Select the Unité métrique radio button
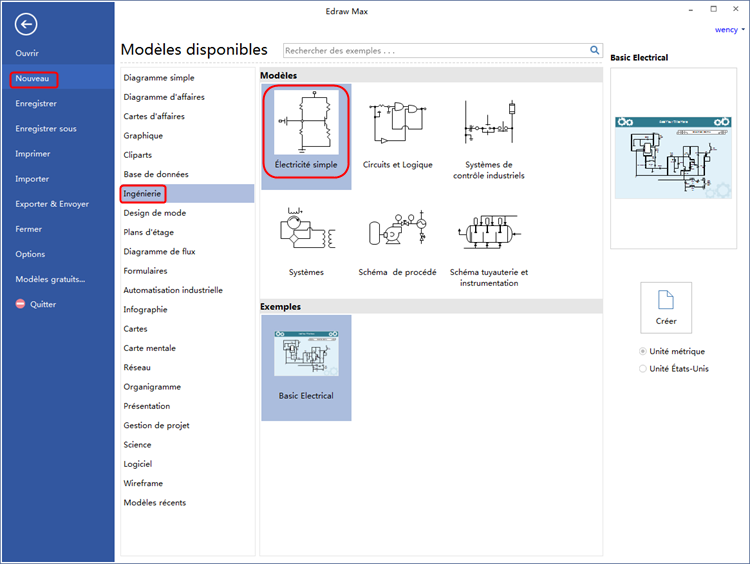750x564 pixels. click(x=643, y=351)
